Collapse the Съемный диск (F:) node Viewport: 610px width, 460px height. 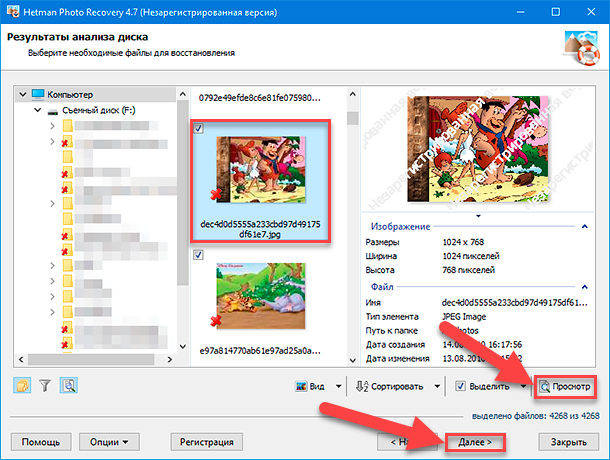pos(38,110)
